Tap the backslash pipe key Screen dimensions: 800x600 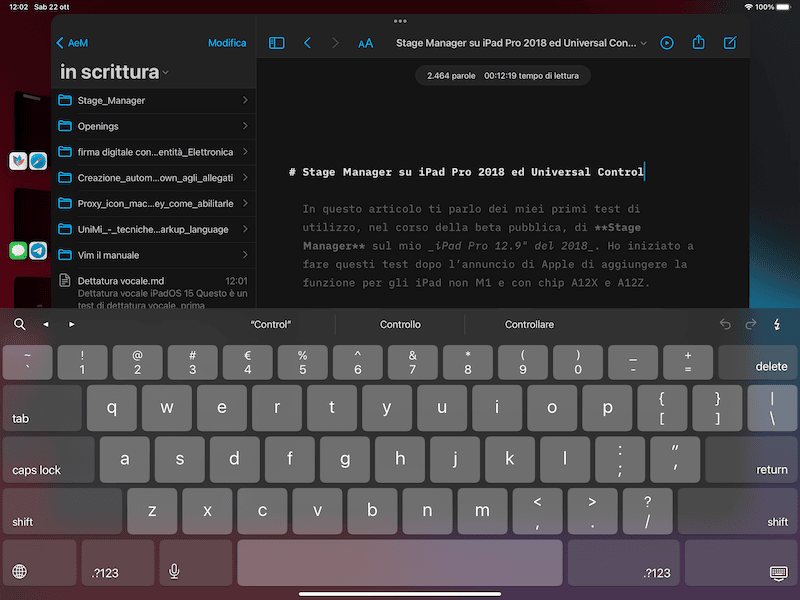[772, 408]
